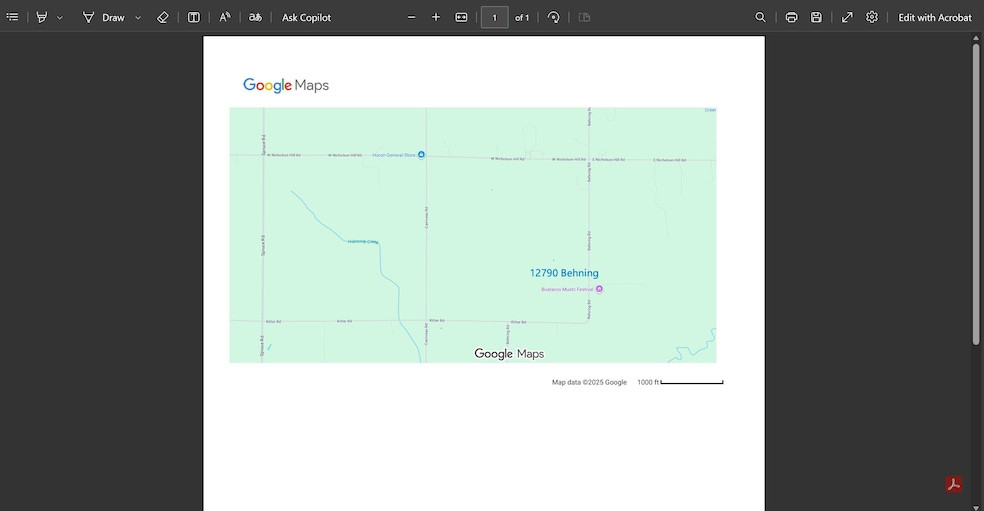Select the Highlight tool
984x511 pixels.
[42, 17]
